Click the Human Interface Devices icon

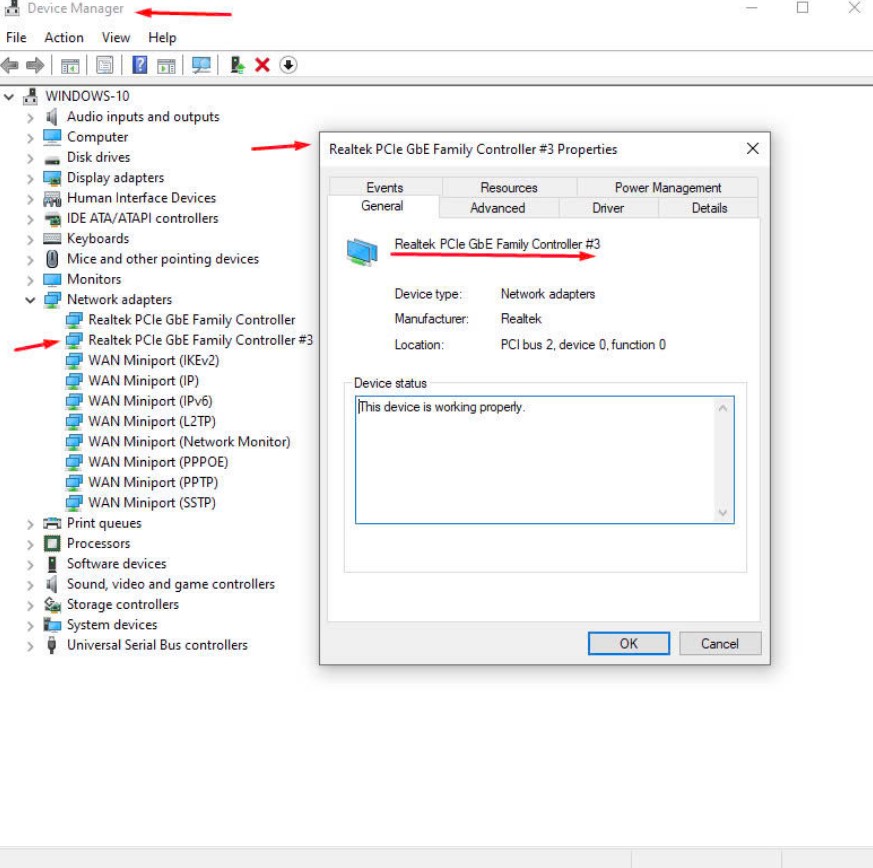(52, 199)
